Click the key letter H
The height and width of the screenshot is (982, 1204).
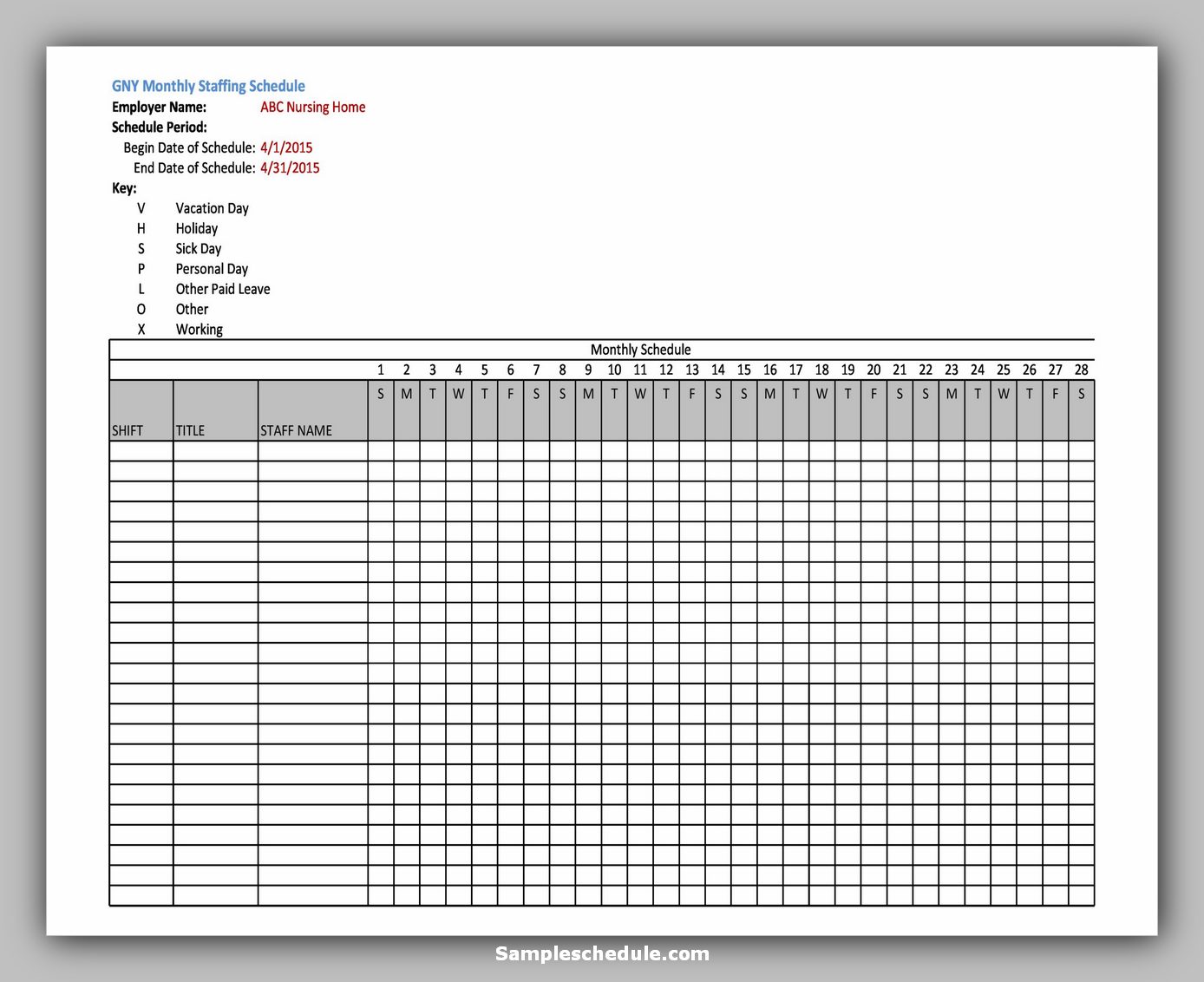click(x=141, y=228)
